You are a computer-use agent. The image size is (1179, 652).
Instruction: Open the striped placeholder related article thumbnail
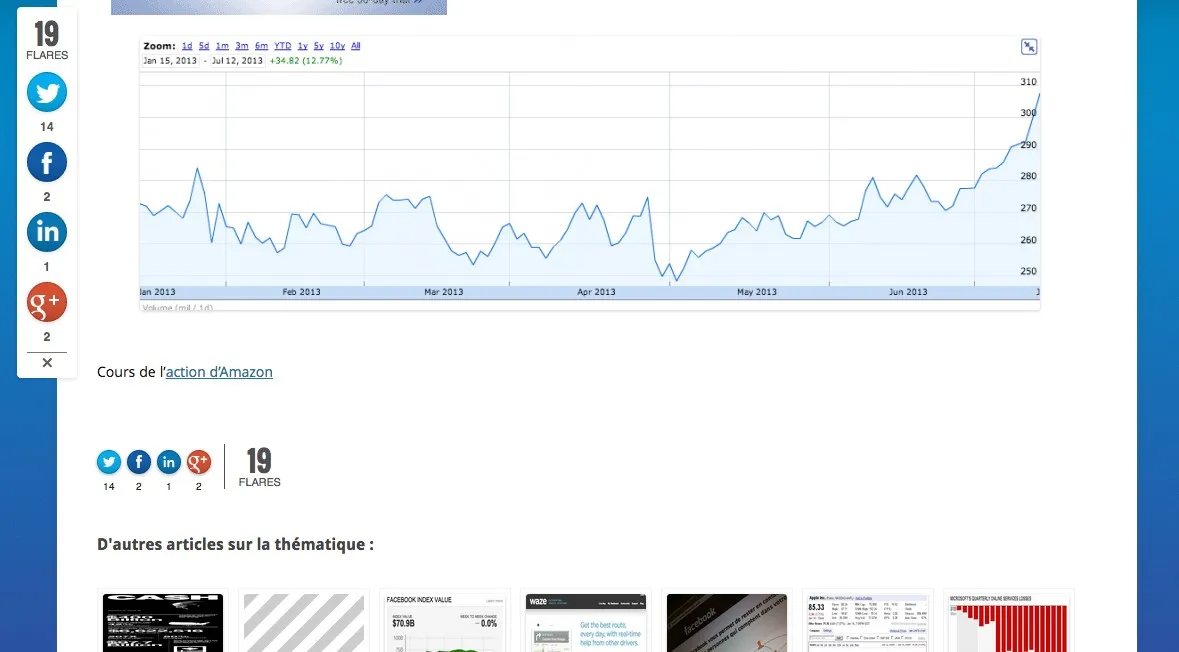pyautogui.click(x=304, y=623)
